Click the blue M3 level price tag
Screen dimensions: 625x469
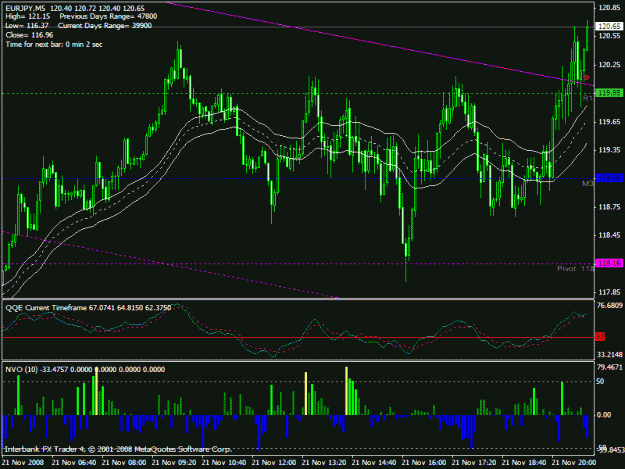pos(609,178)
